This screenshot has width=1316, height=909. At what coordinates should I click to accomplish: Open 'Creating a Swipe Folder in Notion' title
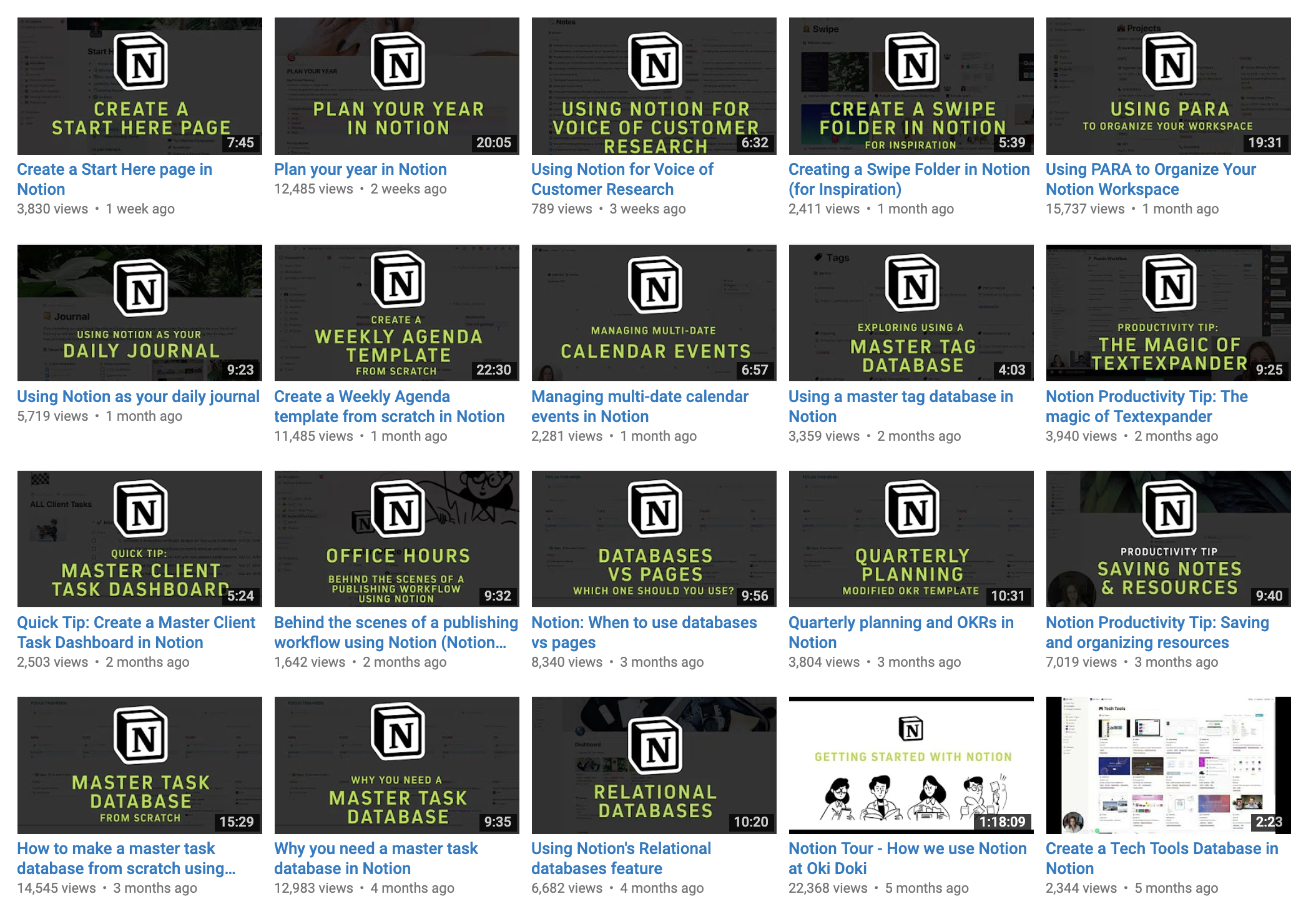tap(909, 179)
